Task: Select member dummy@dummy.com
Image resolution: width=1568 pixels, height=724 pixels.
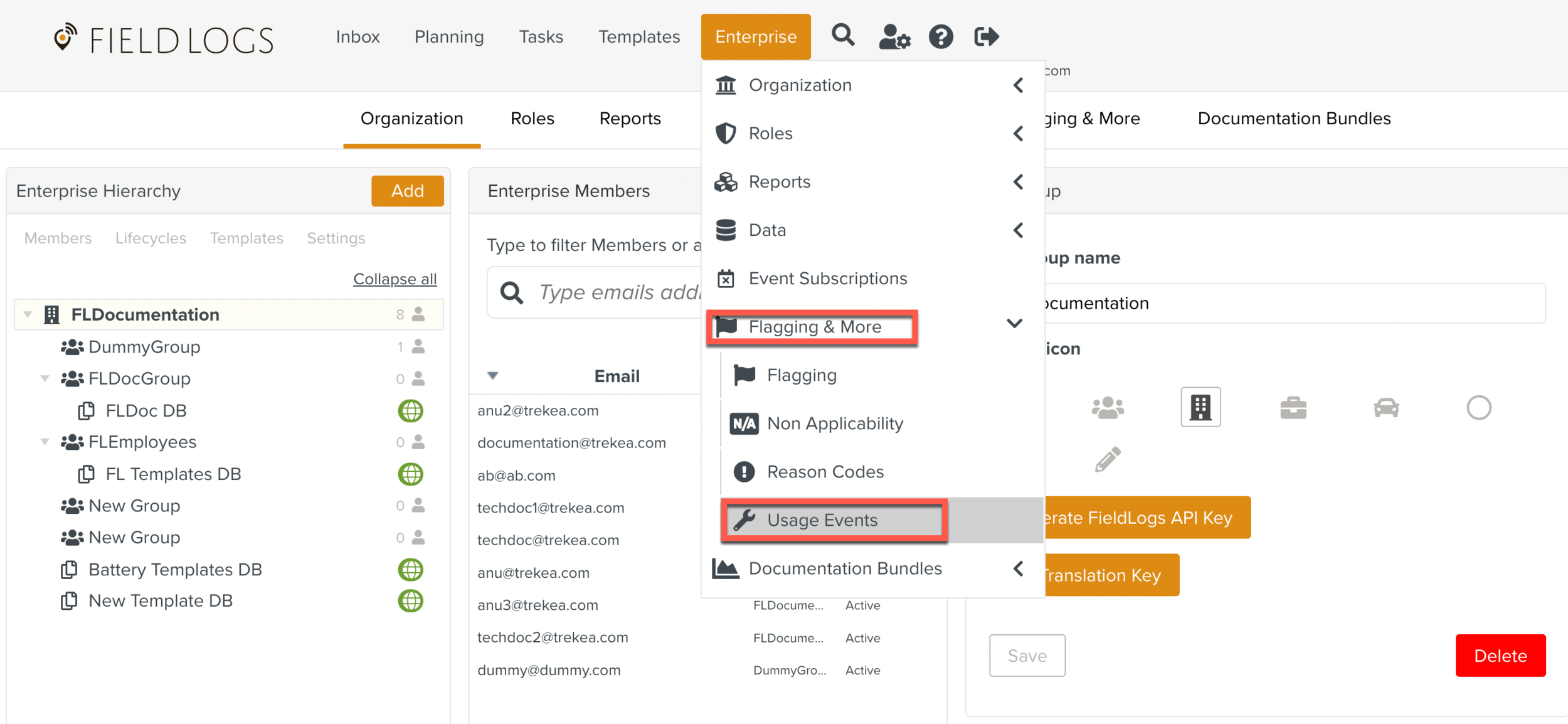Action: [549, 670]
